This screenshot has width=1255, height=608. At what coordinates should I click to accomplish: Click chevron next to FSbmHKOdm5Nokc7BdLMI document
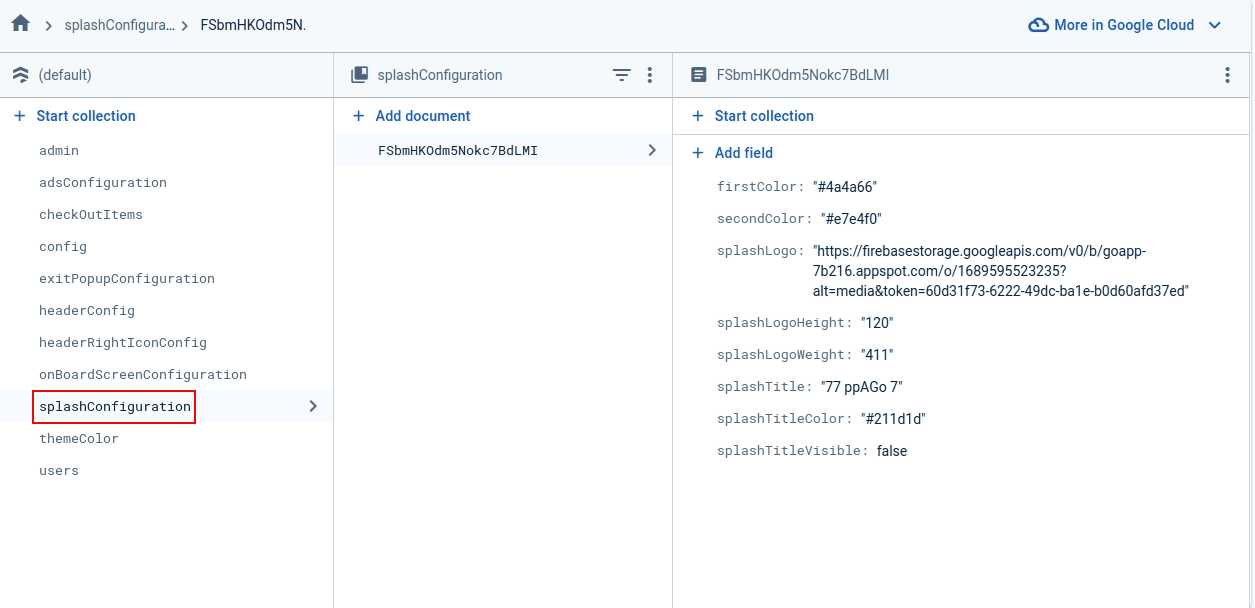coord(652,150)
